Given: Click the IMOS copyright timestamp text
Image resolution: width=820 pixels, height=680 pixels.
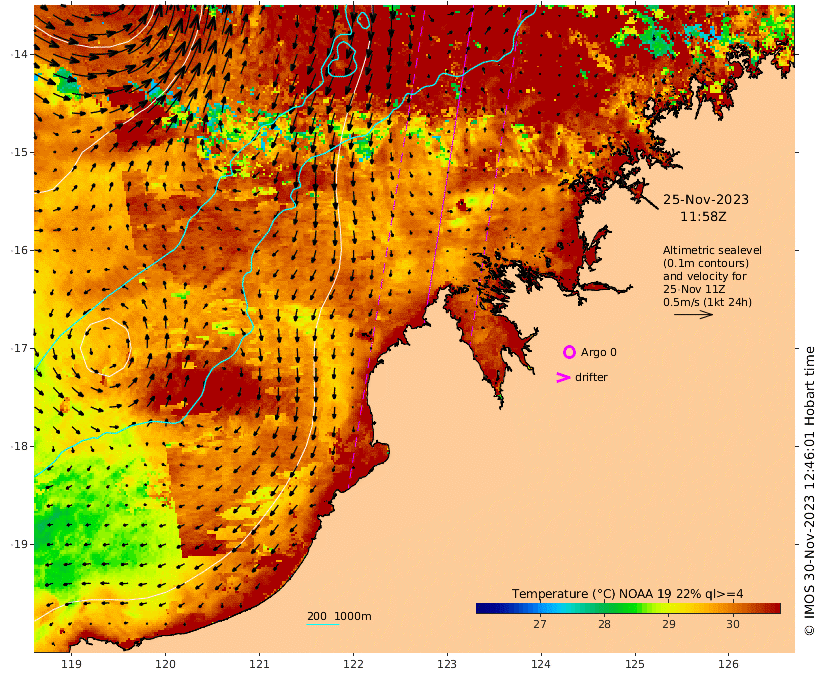Looking at the screenshot, I should (809, 491).
